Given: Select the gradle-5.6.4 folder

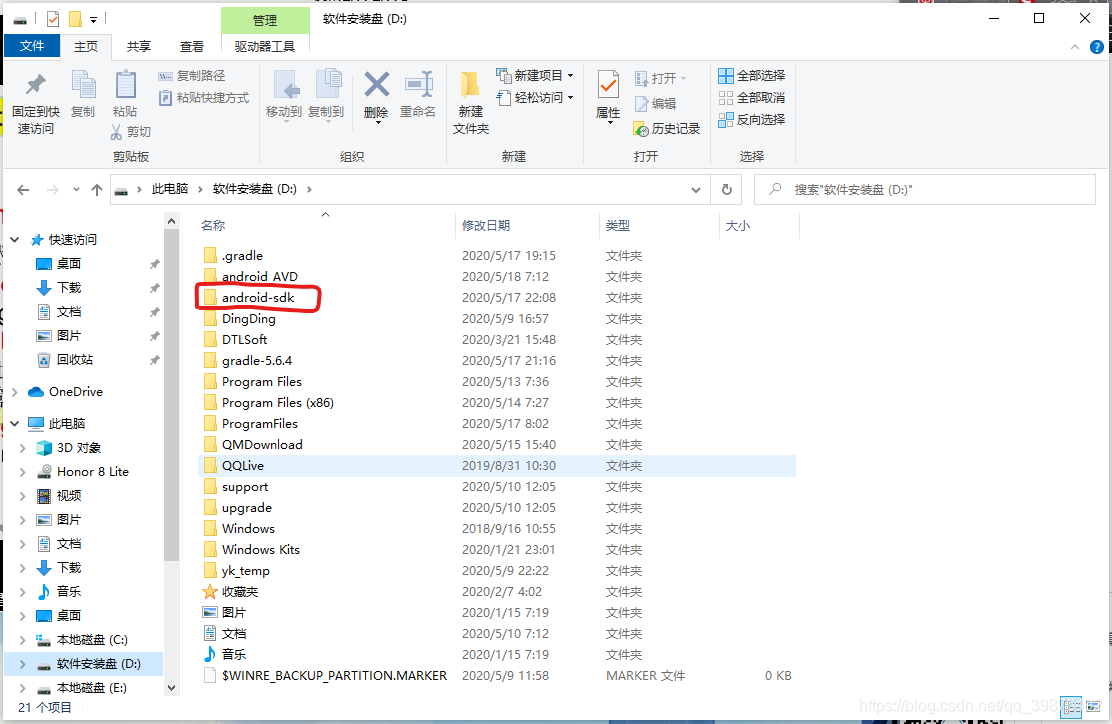Looking at the screenshot, I should [x=257, y=361].
